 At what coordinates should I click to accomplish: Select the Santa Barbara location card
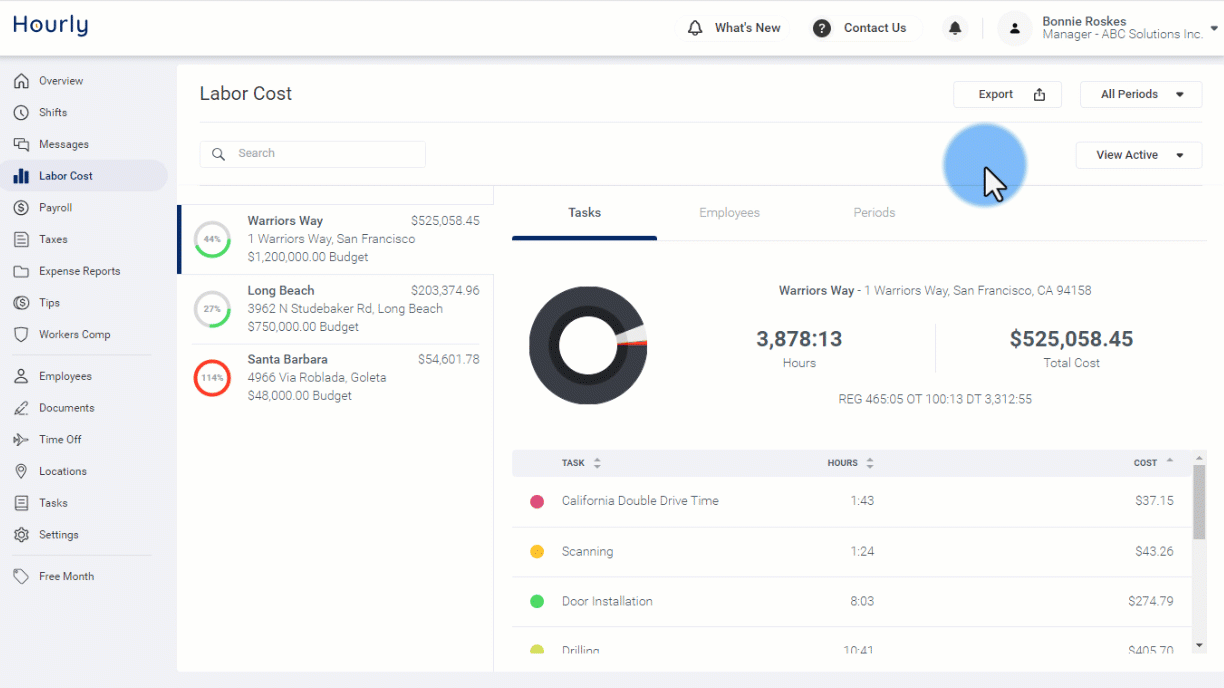tap(335, 378)
